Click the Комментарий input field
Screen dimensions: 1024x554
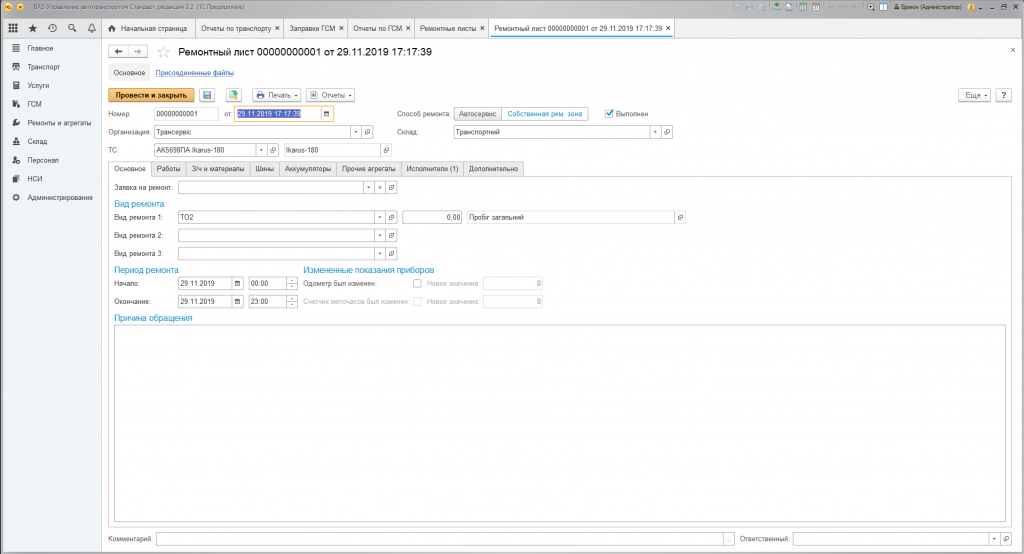pyautogui.click(x=440, y=539)
